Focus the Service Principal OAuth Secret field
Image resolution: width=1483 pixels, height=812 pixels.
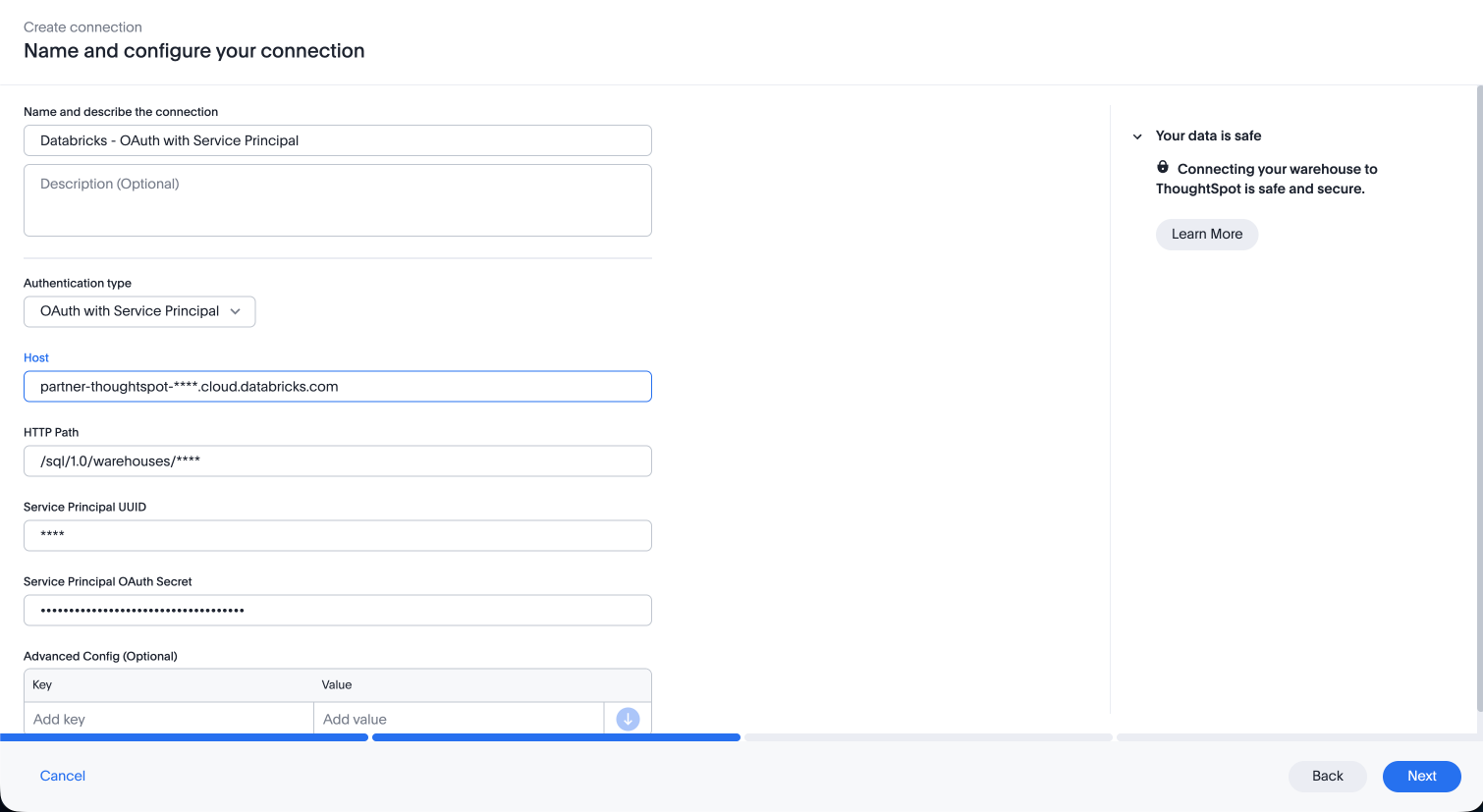click(338, 610)
